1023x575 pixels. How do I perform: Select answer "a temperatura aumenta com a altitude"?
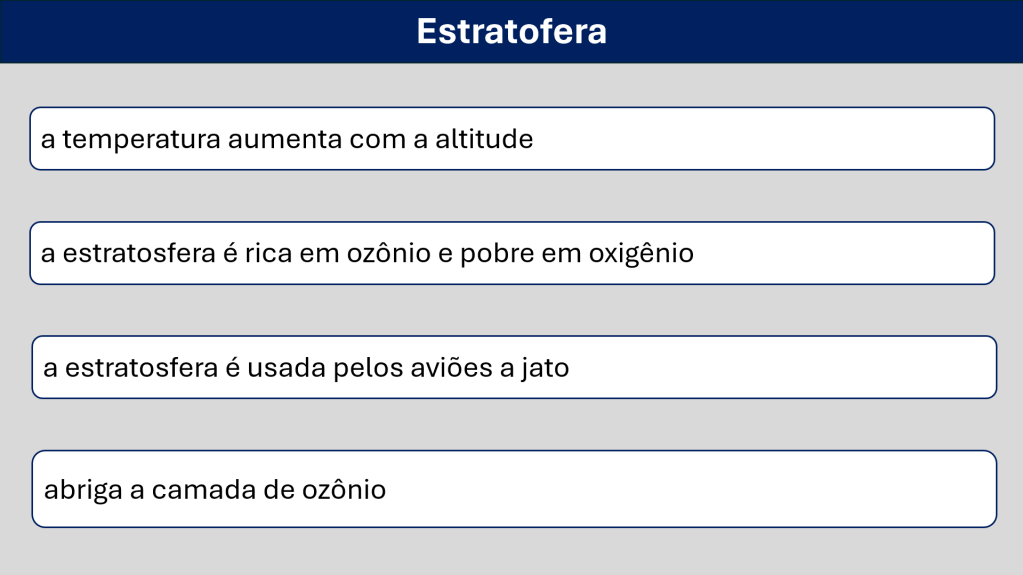pyautogui.click(x=512, y=139)
